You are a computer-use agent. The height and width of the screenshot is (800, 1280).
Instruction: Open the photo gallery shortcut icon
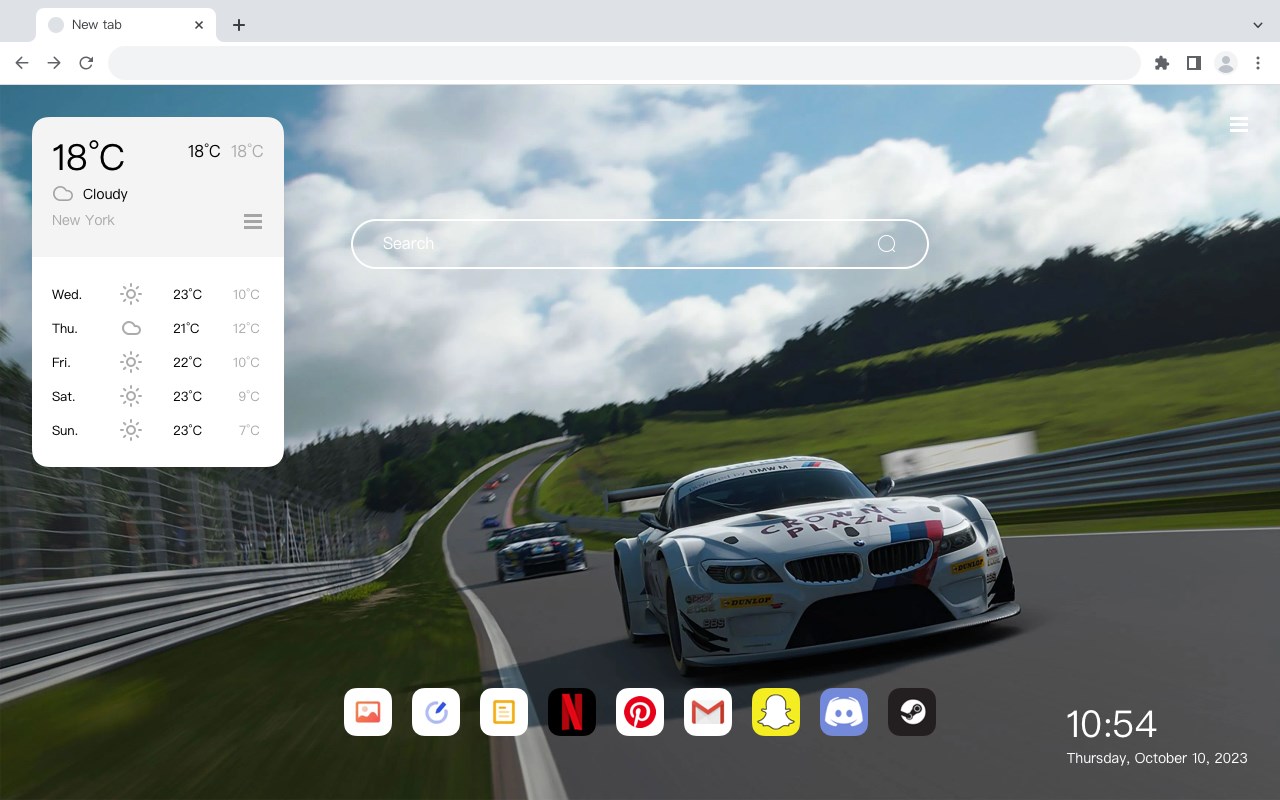368,712
